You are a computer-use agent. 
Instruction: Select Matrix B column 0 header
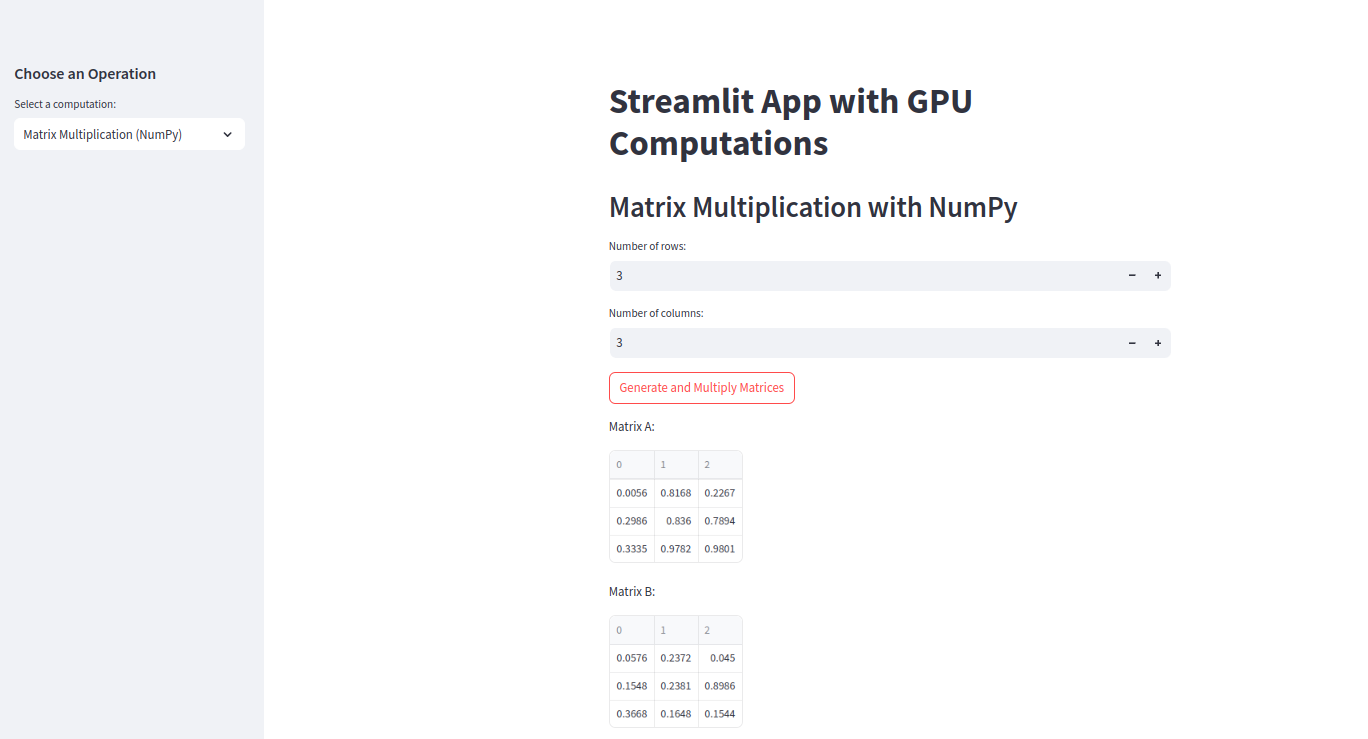(632, 630)
